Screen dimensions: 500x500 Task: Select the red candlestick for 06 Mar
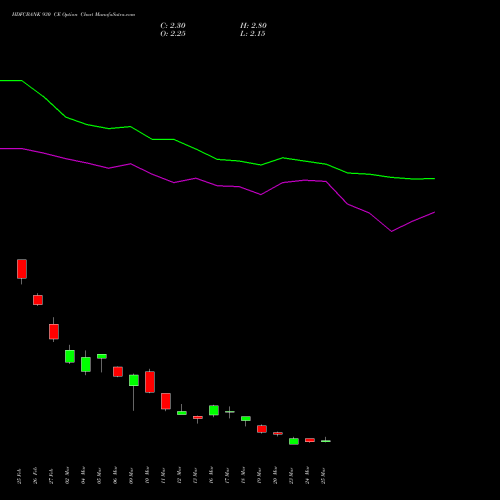tap(118, 372)
